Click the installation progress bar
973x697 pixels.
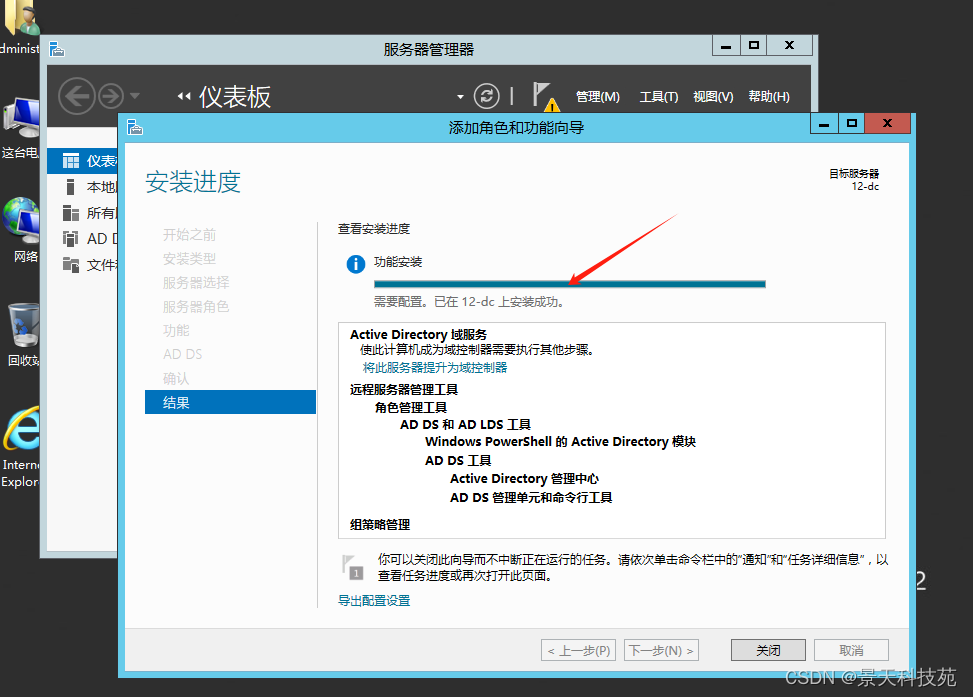point(570,284)
